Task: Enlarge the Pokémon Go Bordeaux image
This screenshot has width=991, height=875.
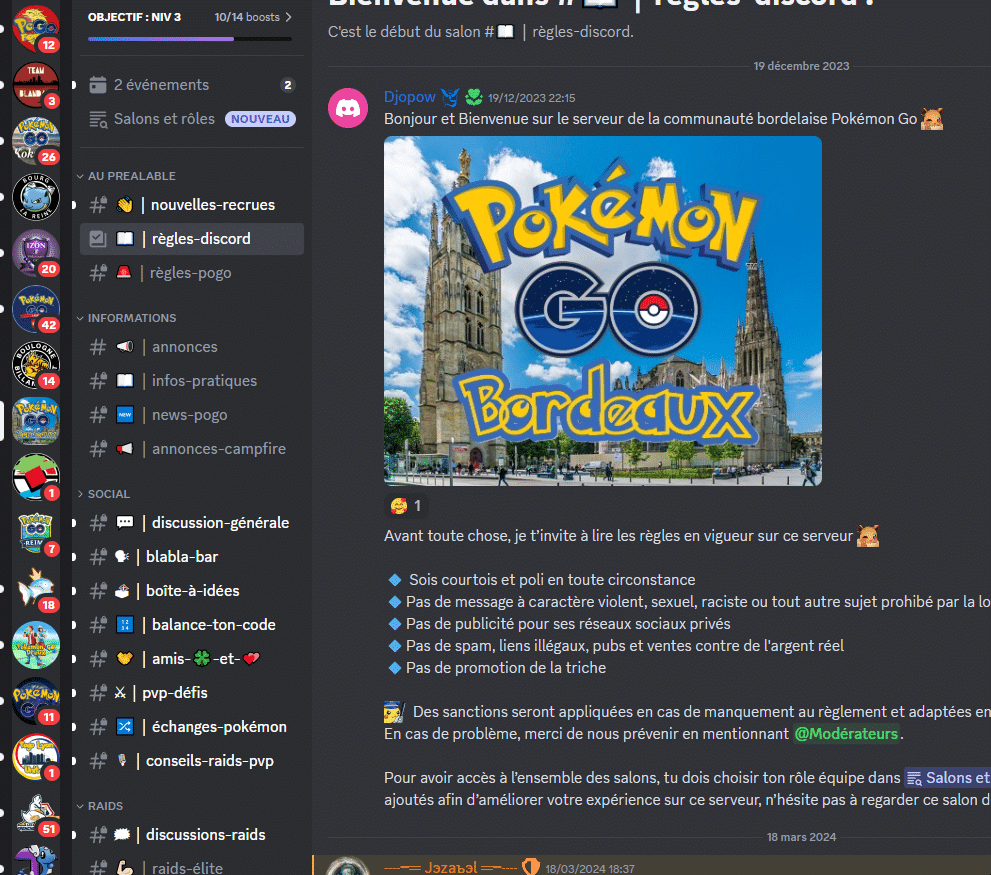Action: (x=603, y=311)
